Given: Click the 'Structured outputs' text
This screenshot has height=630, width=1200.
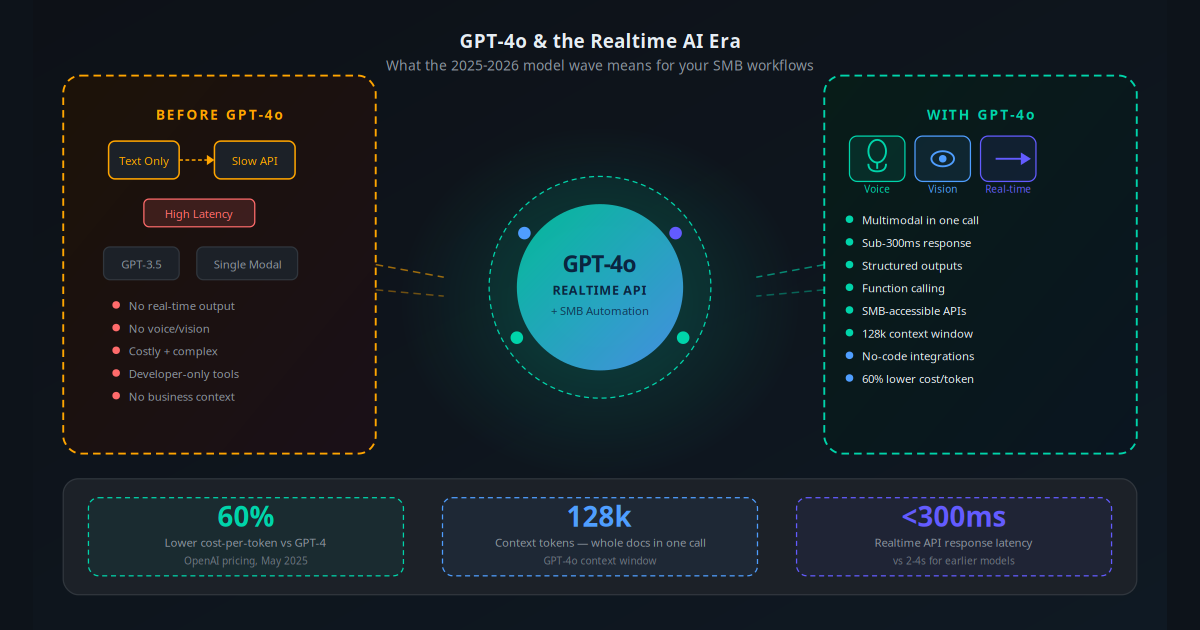Looking at the screenshot, I should pyautogui.click(x=912, y=266).
